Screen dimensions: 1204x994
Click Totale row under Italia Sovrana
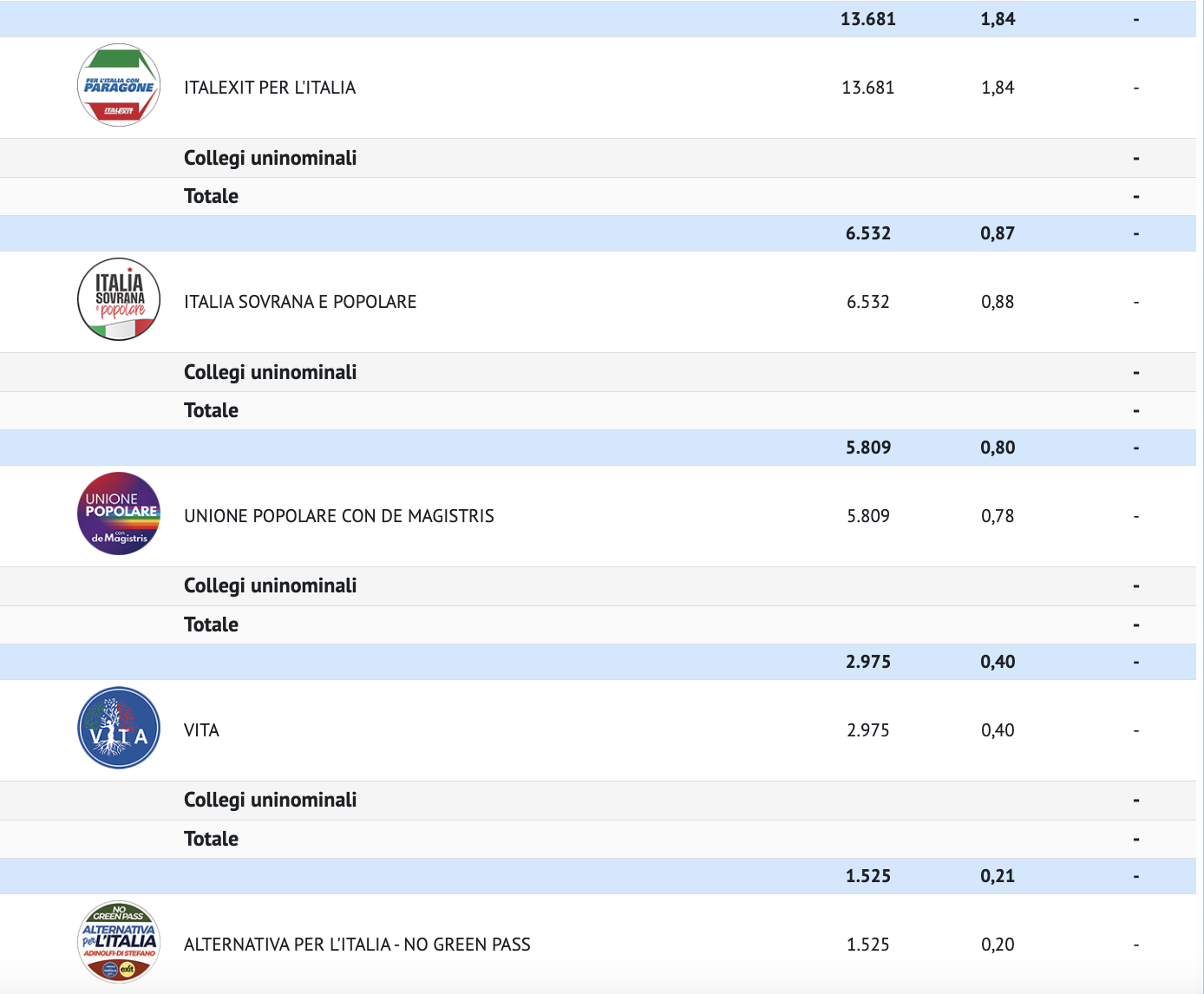(211, 410)
